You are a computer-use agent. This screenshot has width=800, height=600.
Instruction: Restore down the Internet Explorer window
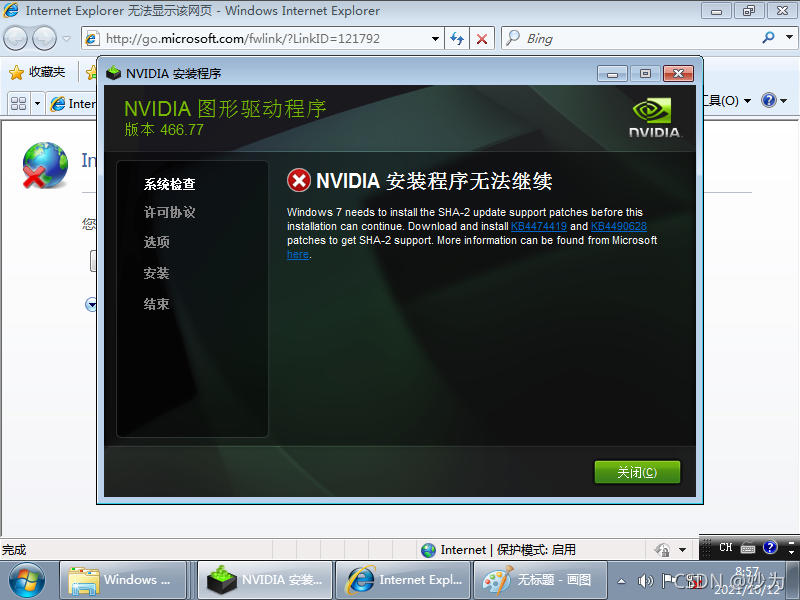[749, 11]
